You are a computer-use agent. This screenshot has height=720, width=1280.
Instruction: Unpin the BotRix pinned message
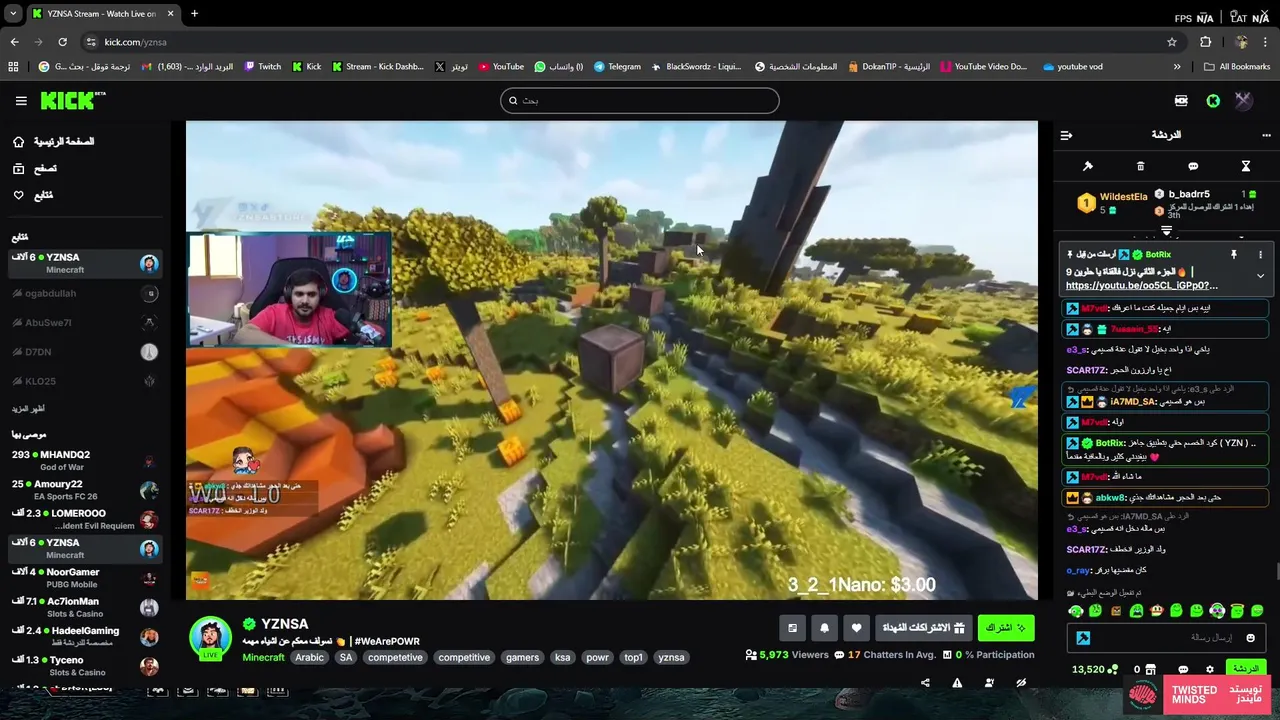pos(1234,255)
